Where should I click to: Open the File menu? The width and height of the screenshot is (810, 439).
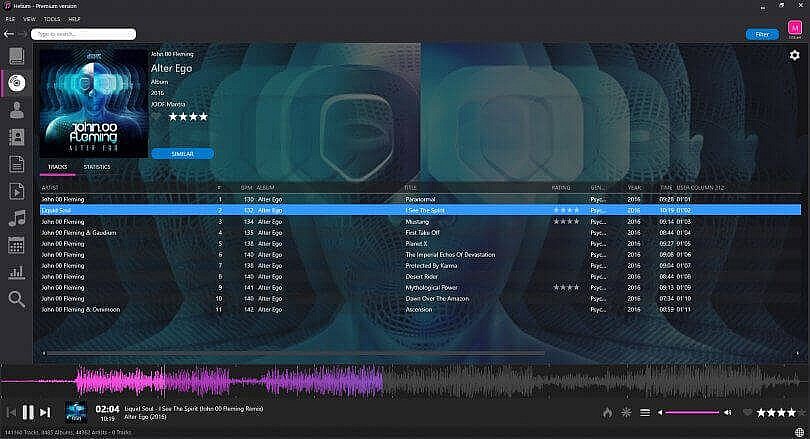coord(10,19)
